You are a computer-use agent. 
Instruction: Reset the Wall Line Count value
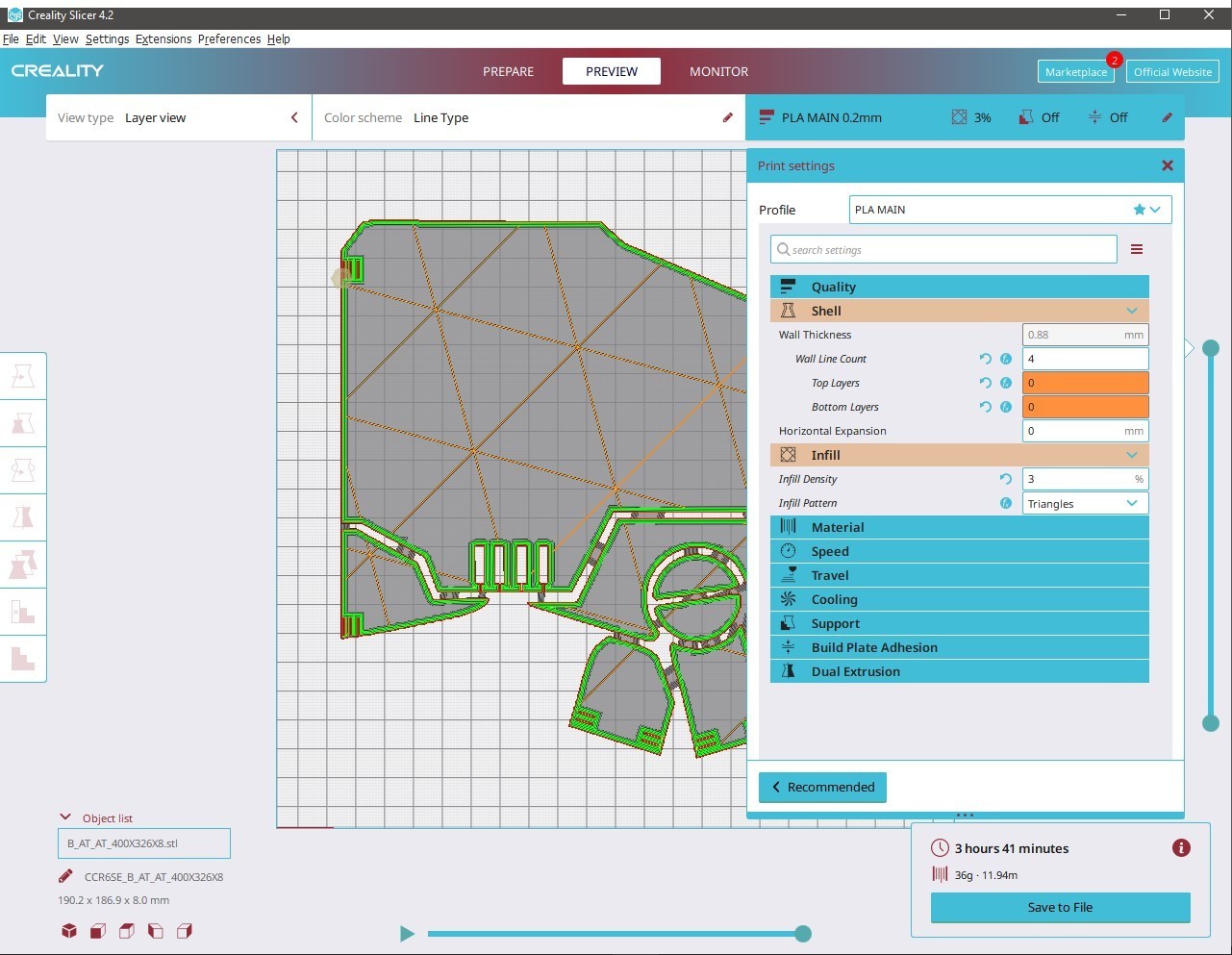pyautogui.click(x=985, y=359)
